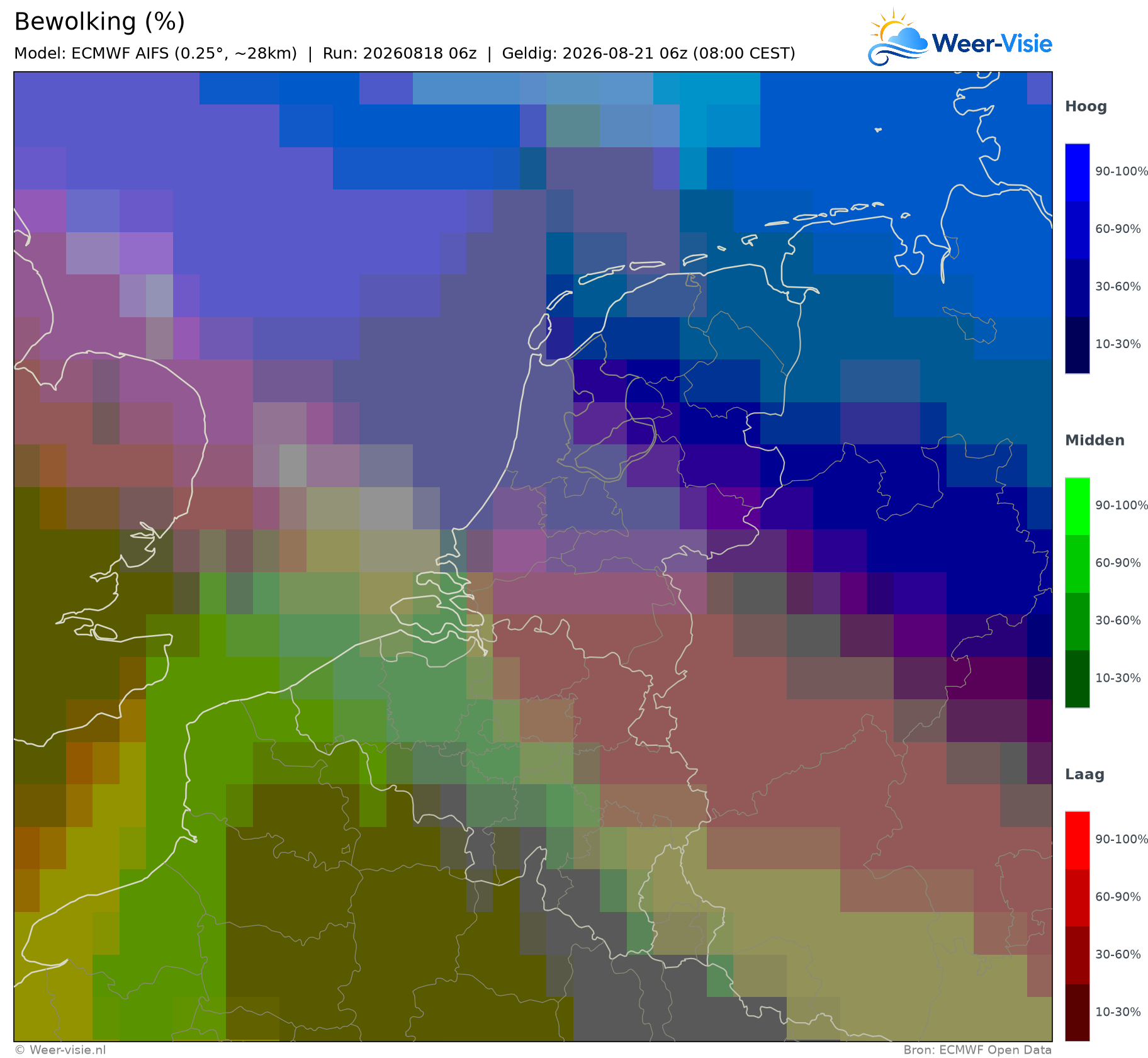Select the Hoog 10-30% navy swatch

point(1077,345)
